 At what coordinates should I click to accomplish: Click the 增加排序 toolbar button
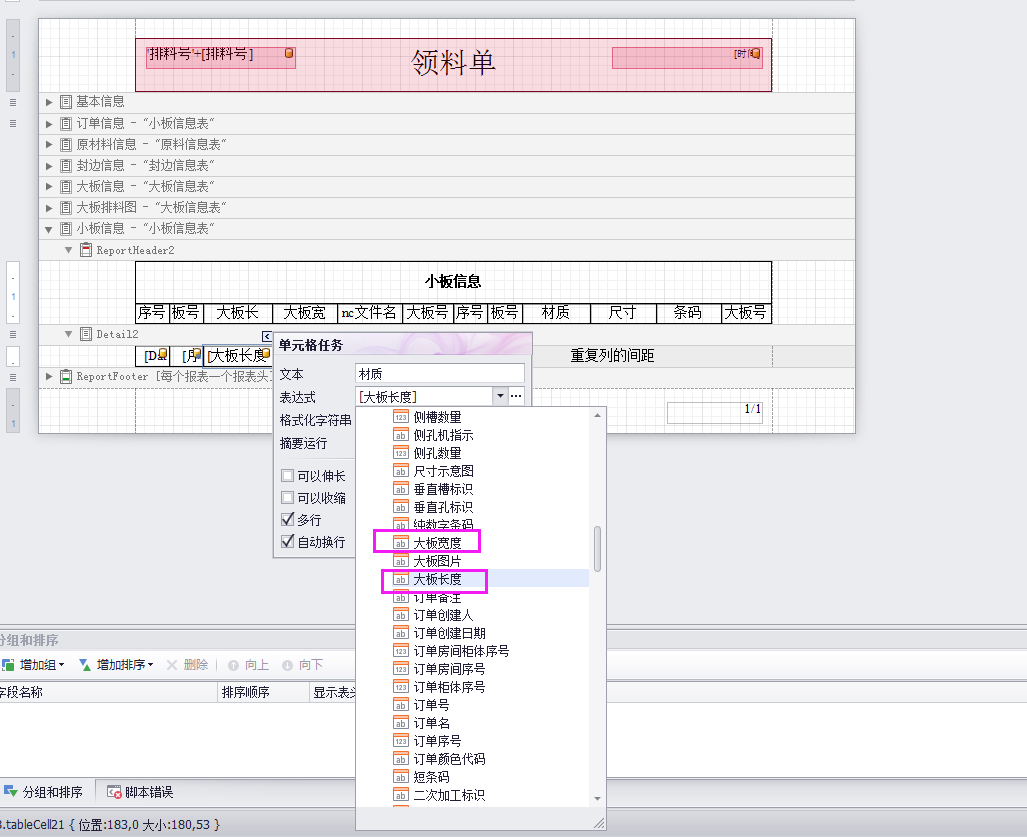pos(117,665)
